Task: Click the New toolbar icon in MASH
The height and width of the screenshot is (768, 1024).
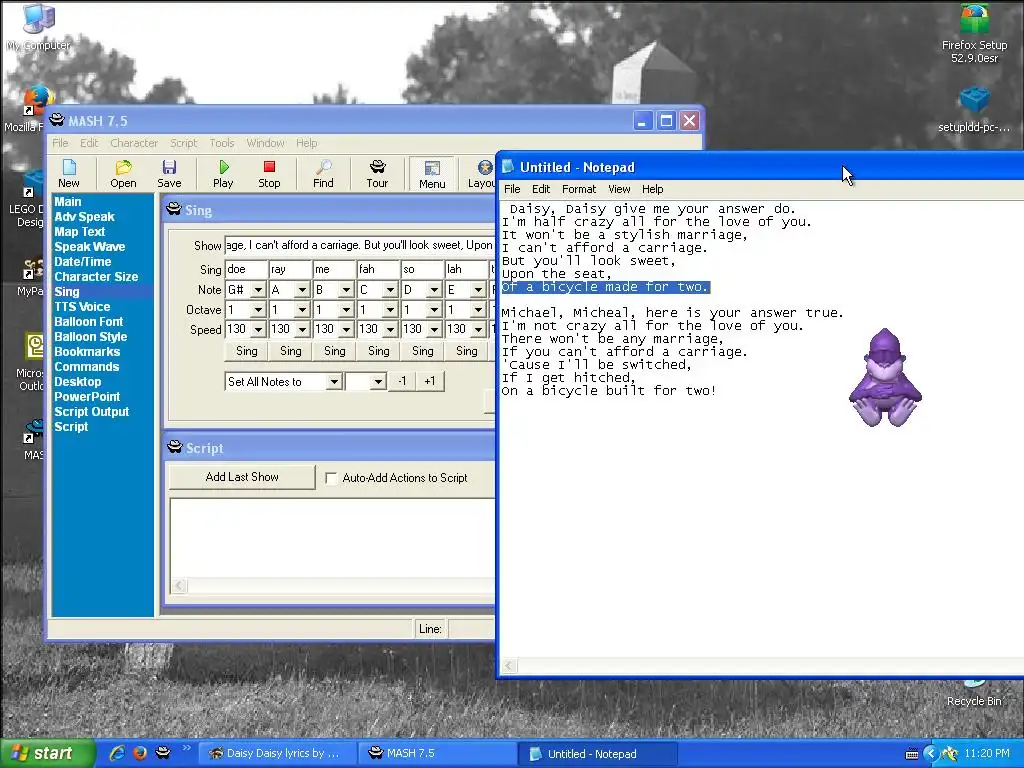Action: pos(69,174)
